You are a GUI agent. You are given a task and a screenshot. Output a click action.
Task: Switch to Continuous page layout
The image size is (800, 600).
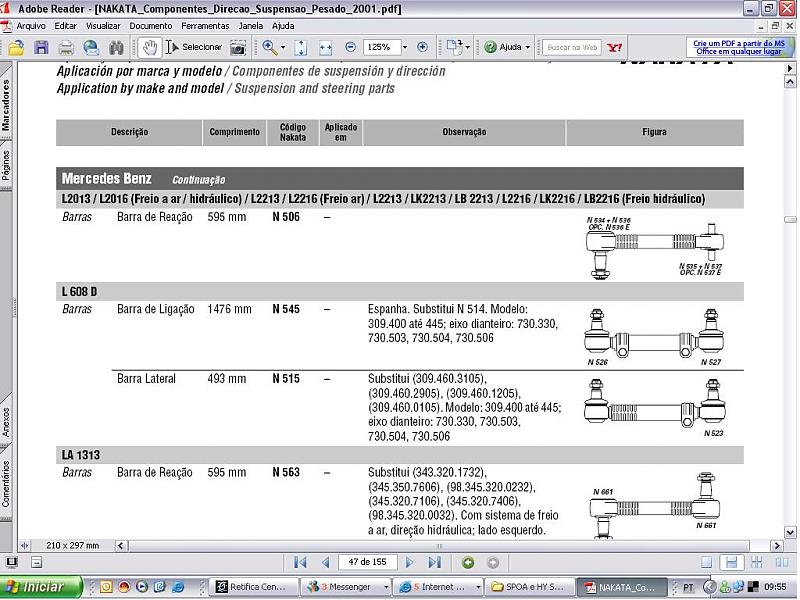(731, 562)
